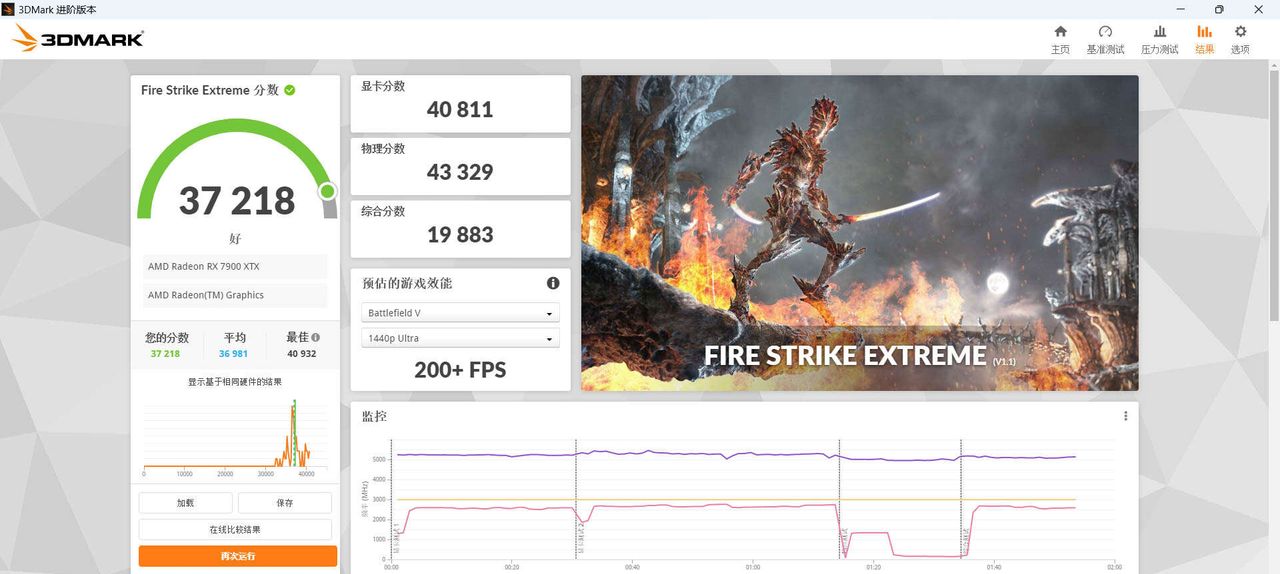Image resolution: width=1280 pixels, height=574 pixels.
Task: Click the info icon next to 最佳
Action: tap(316, 338)
